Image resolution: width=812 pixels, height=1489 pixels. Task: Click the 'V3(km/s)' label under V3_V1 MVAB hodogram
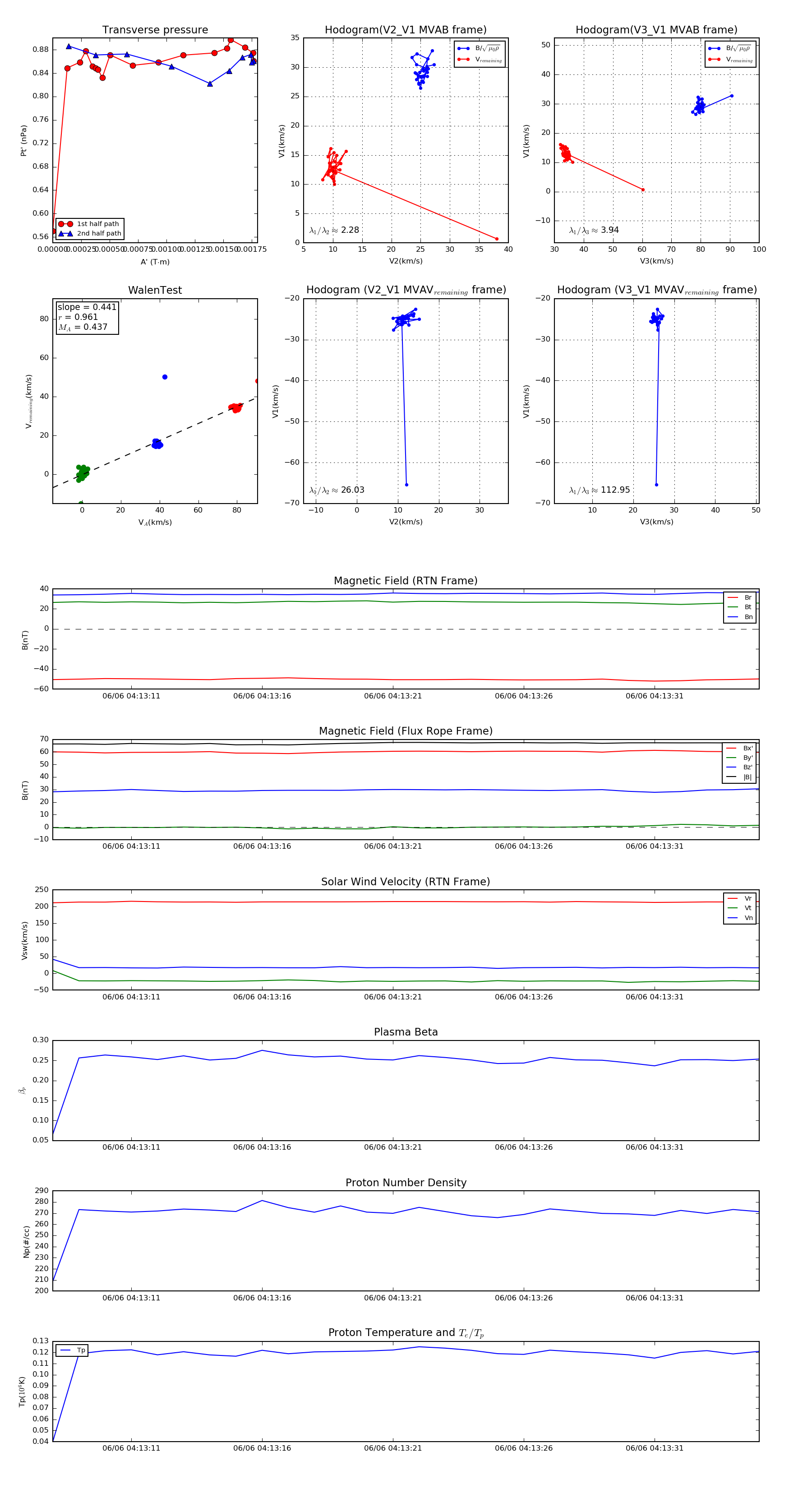point(656,261)
